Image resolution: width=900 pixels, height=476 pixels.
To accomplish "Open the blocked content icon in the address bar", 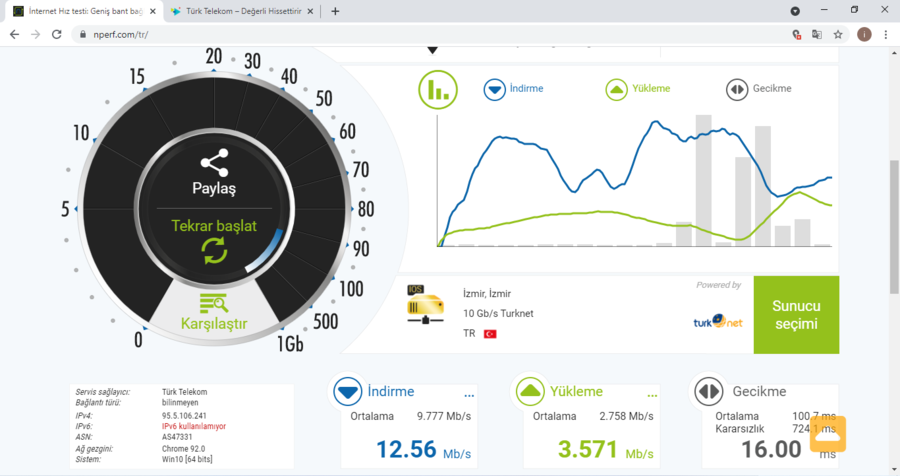I will (x=796, y=34).
